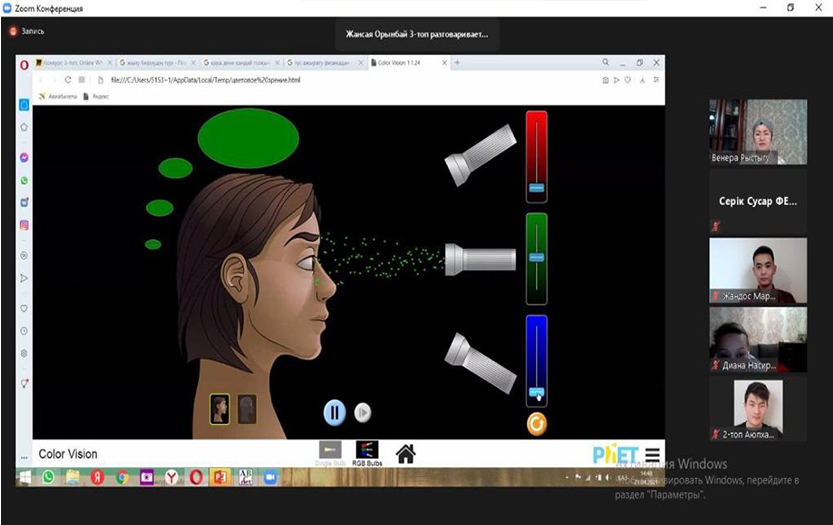Go to the PhET home screen
Image resolution: width=833 pixels, height=525 pixels.
406,454
